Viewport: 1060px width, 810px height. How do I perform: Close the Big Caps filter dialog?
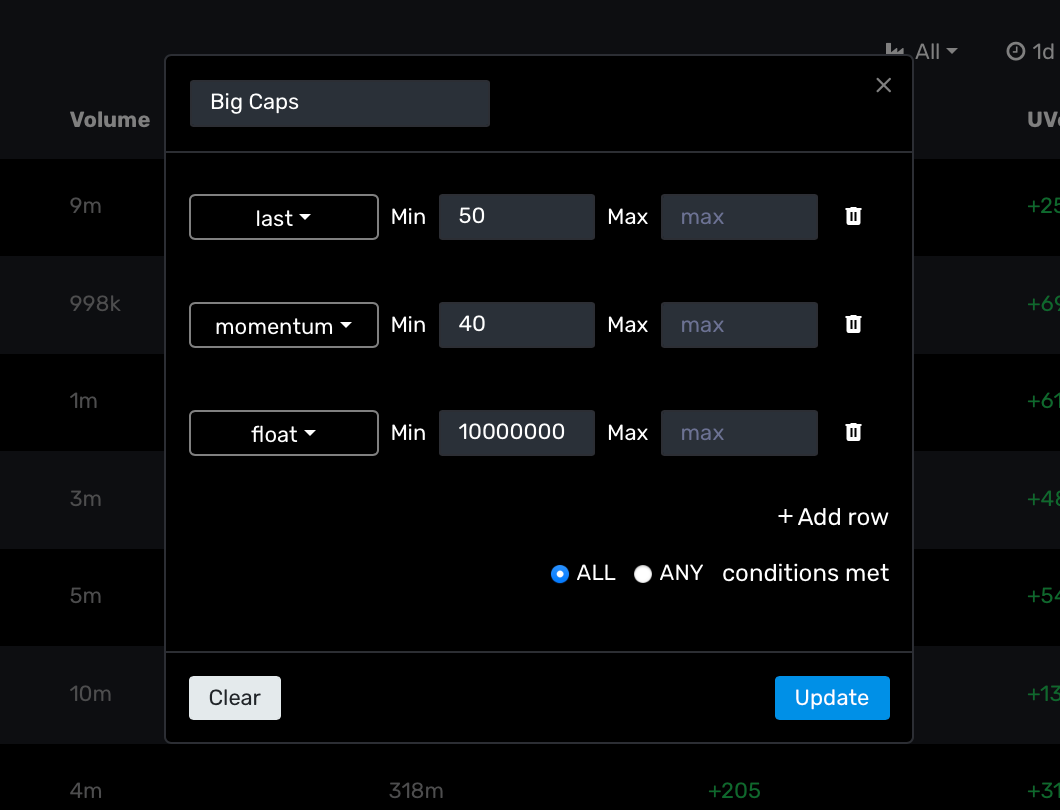point(883,85)
